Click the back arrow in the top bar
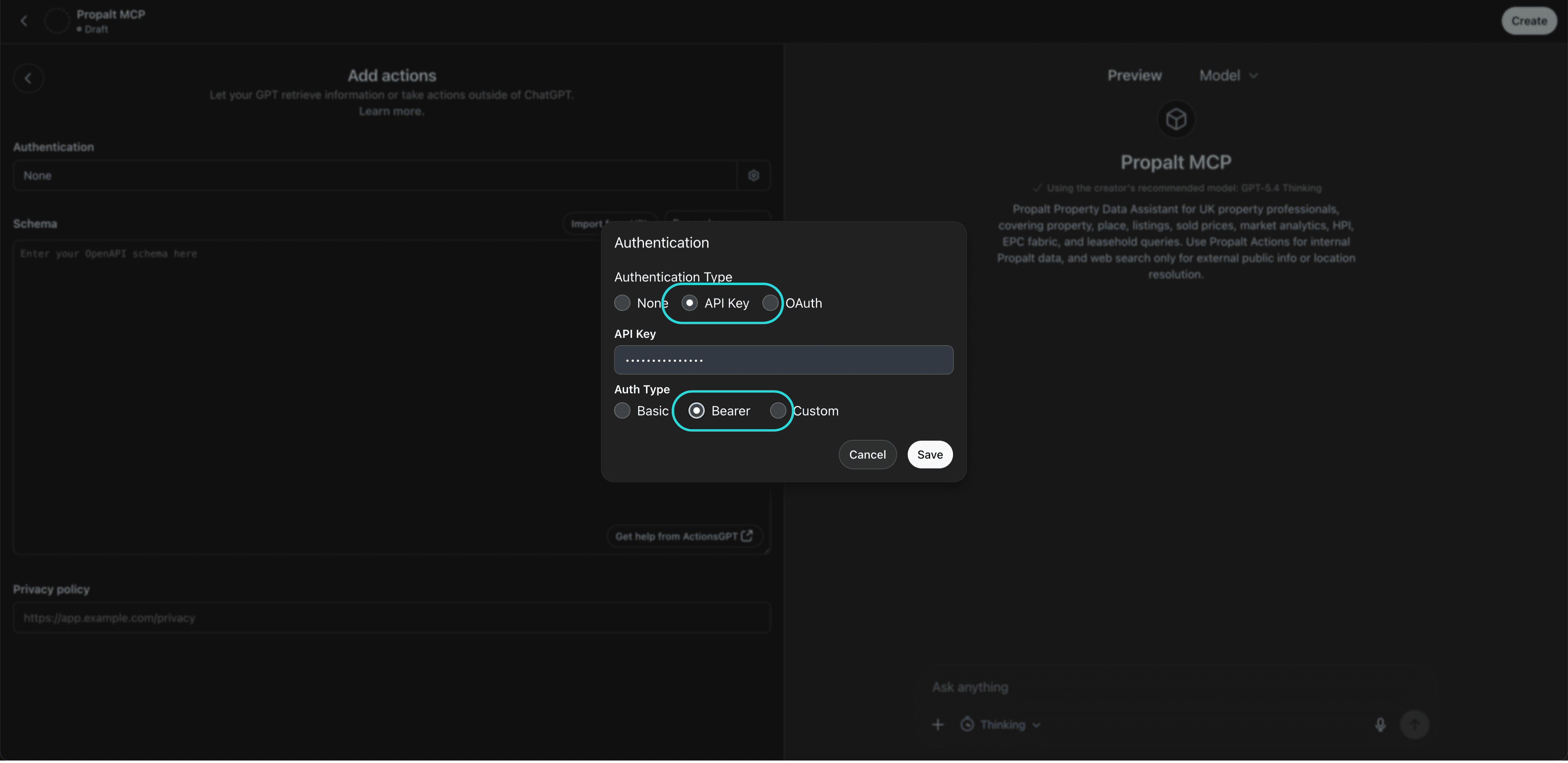 click(24, 20)
